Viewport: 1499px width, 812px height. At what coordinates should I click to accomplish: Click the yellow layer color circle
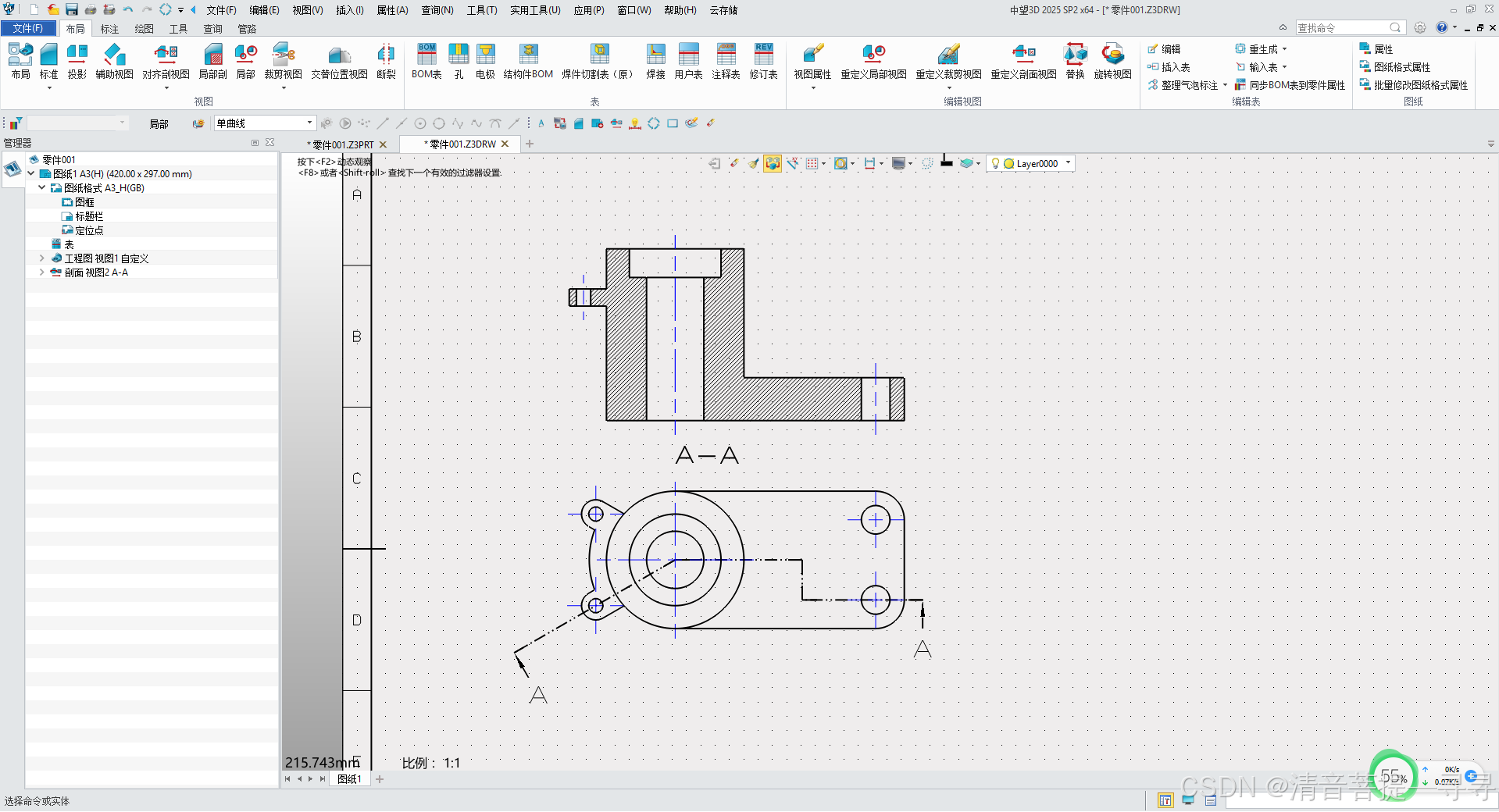1008,163
